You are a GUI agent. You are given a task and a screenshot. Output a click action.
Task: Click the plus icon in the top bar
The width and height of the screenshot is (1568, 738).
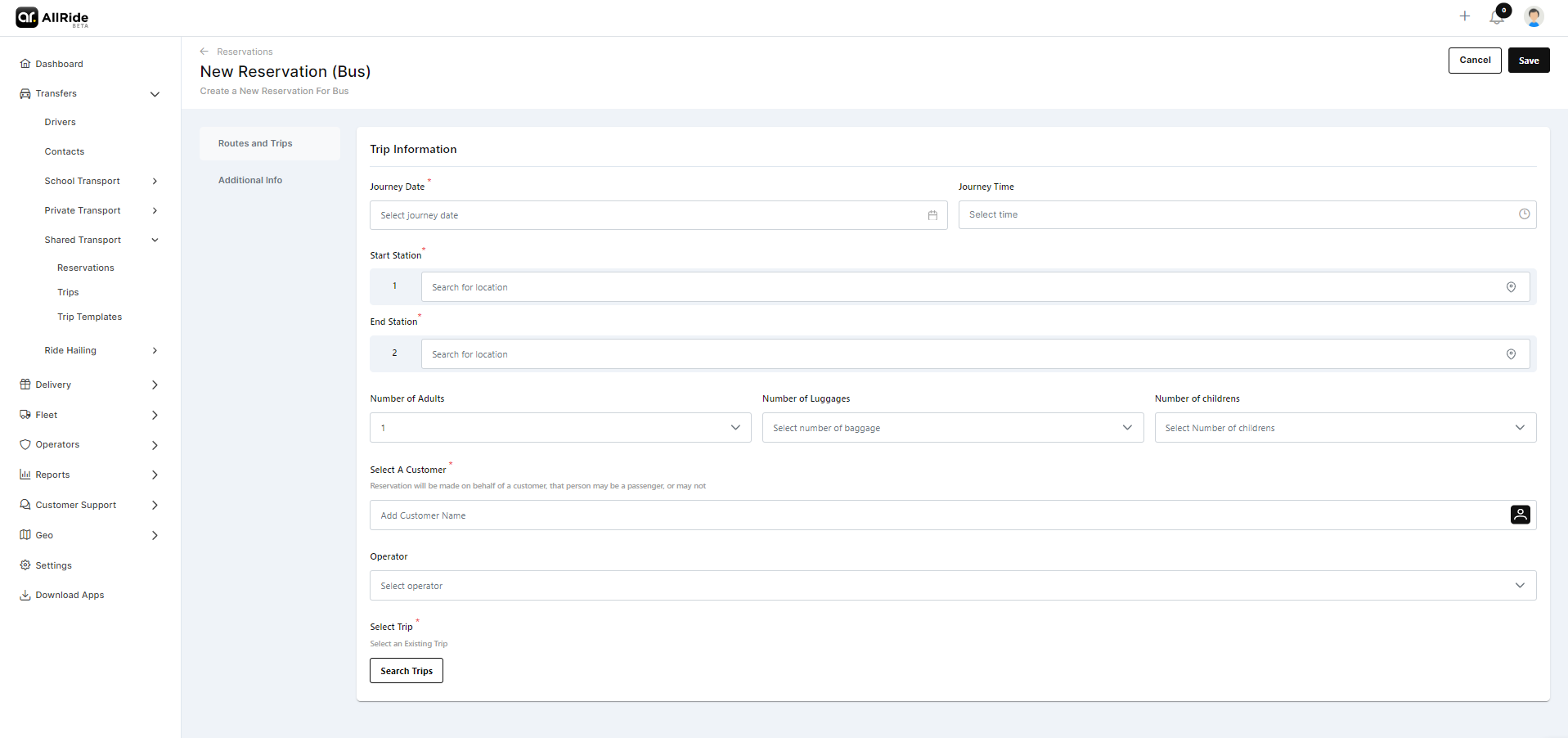(1465, 16)
